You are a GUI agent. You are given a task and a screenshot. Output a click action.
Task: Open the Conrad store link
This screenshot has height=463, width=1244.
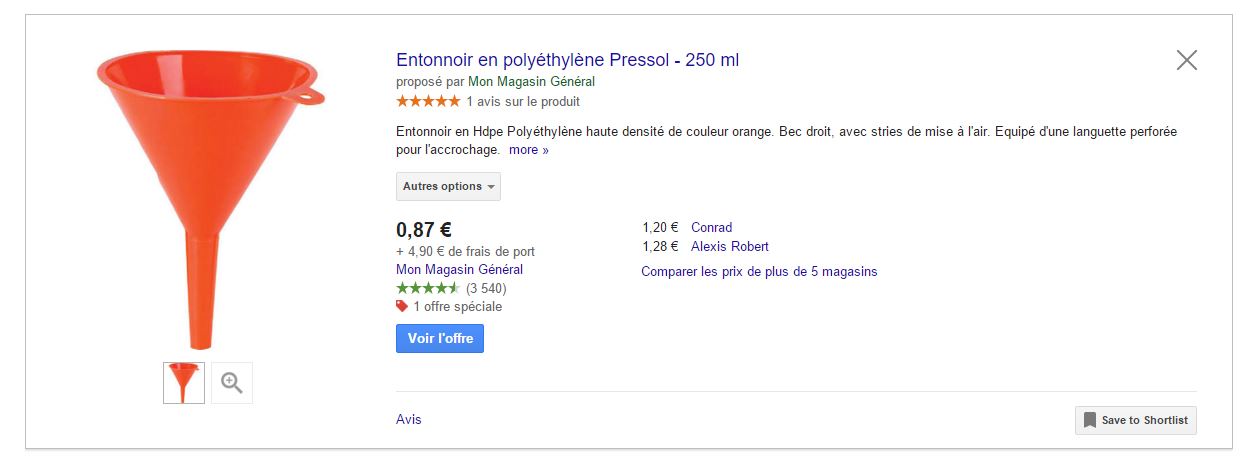click(x=711, y=227)
